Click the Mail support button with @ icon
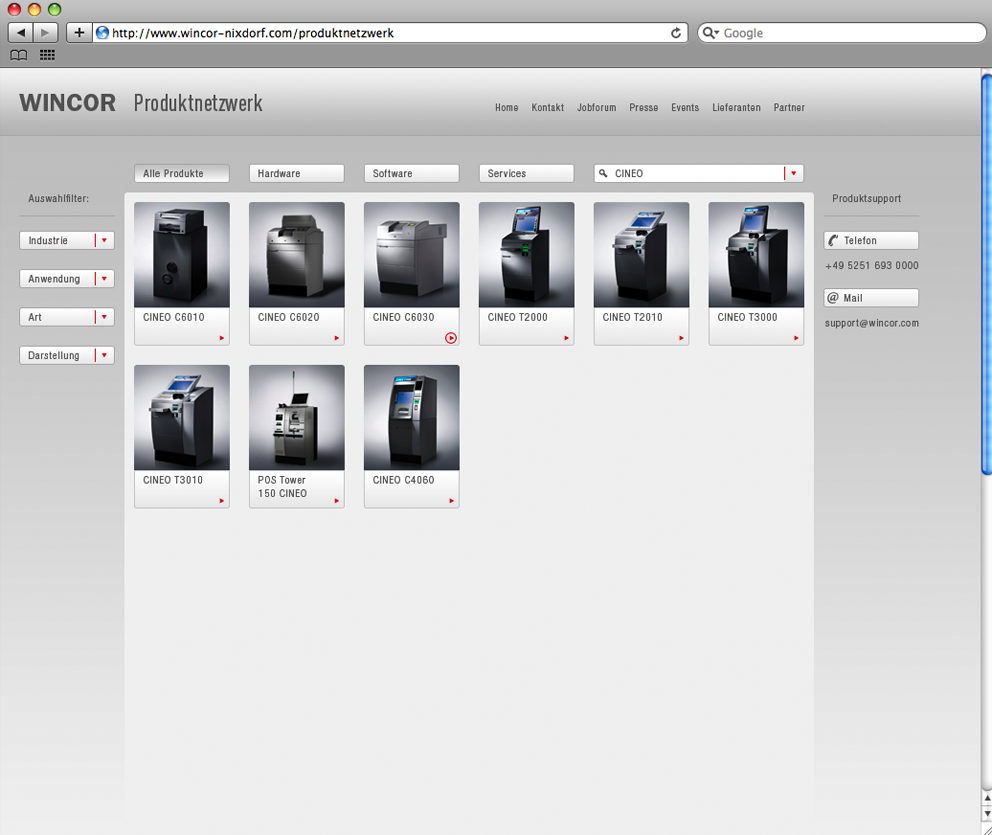Image resolution: width=992 pixels, height=835 pixels. tap(871, 297)
